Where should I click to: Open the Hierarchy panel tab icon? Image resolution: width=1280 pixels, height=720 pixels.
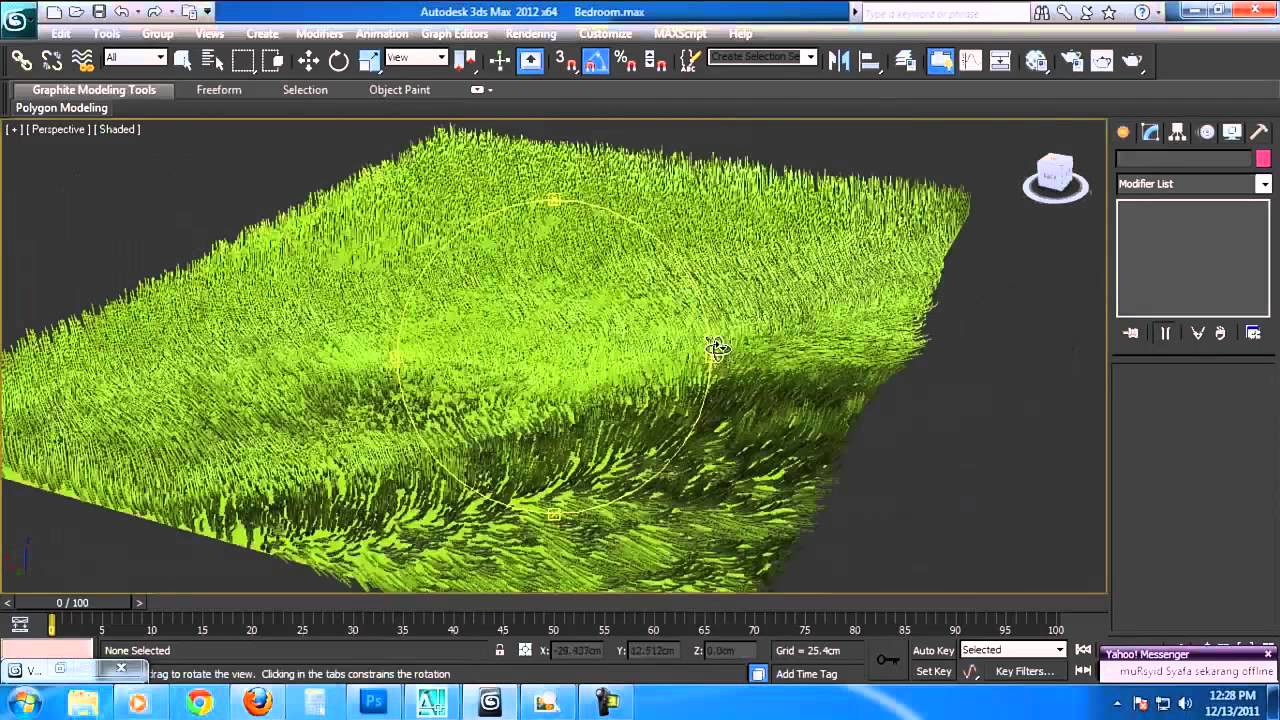pos(1177,132)
